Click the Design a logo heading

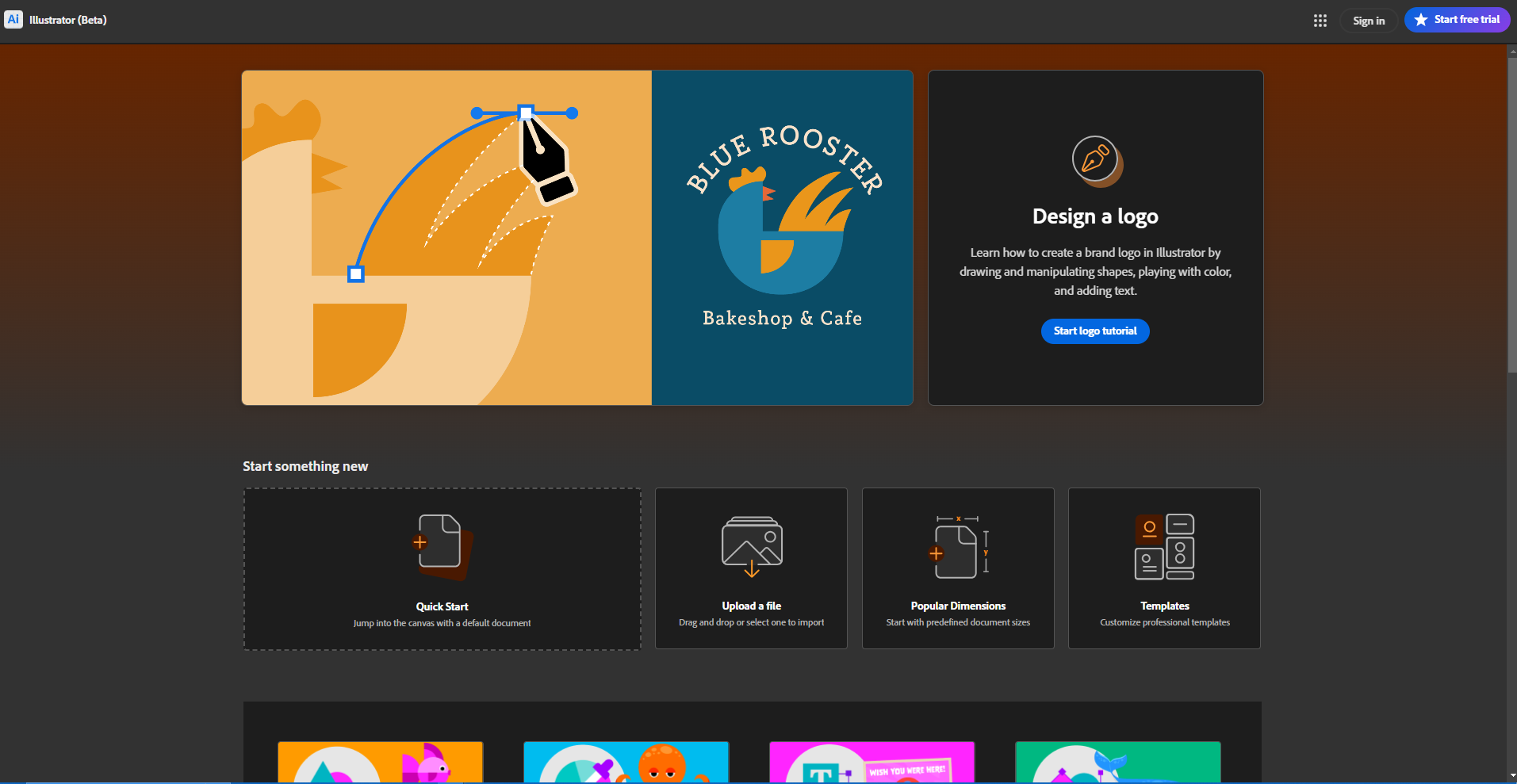coord(1095,216)
